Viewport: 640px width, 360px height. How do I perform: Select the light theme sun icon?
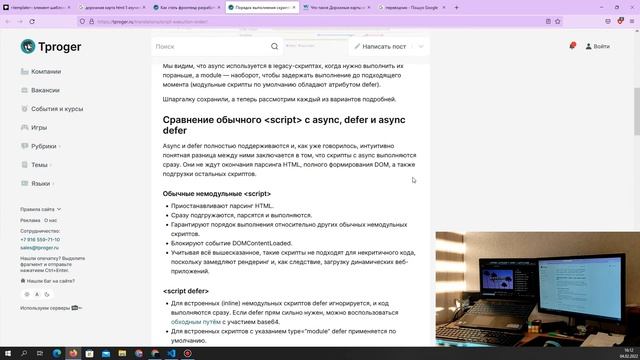(27, 294)
